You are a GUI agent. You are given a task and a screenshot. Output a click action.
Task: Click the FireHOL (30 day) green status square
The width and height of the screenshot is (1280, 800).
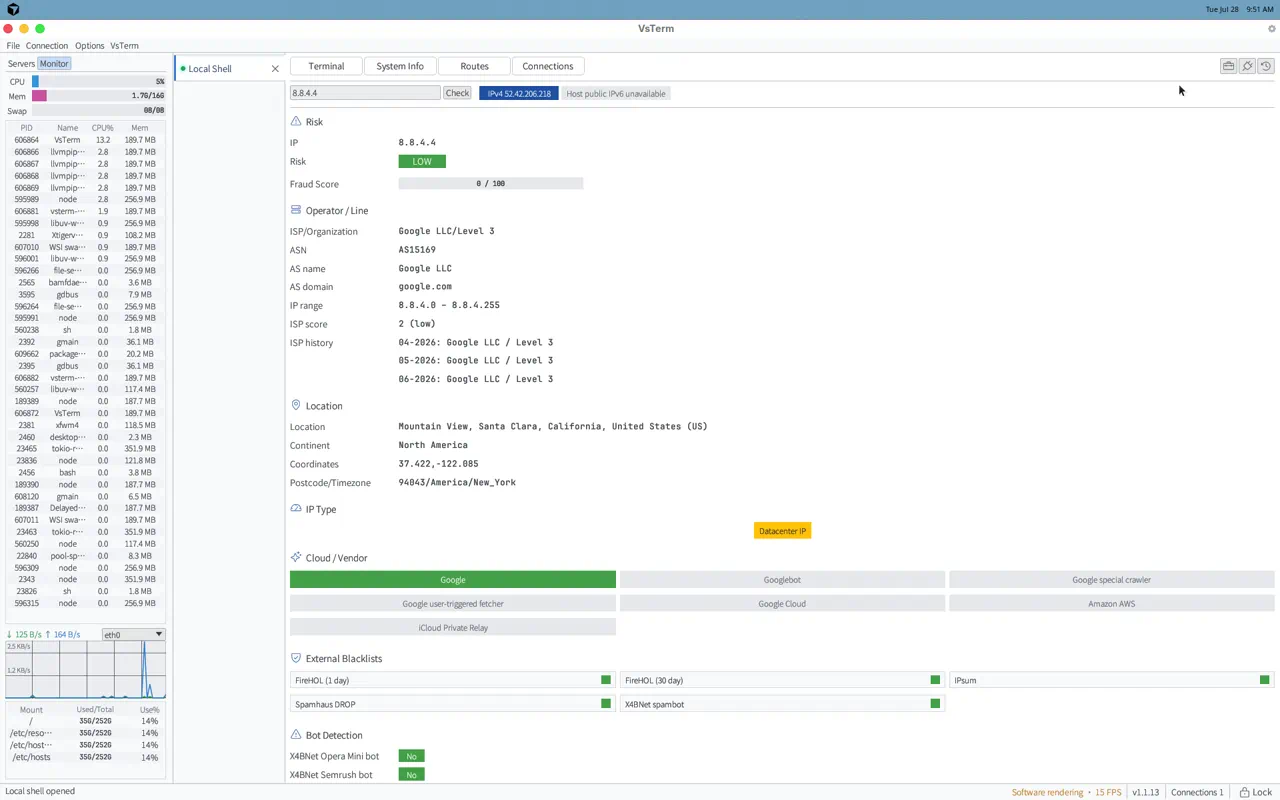935,680
